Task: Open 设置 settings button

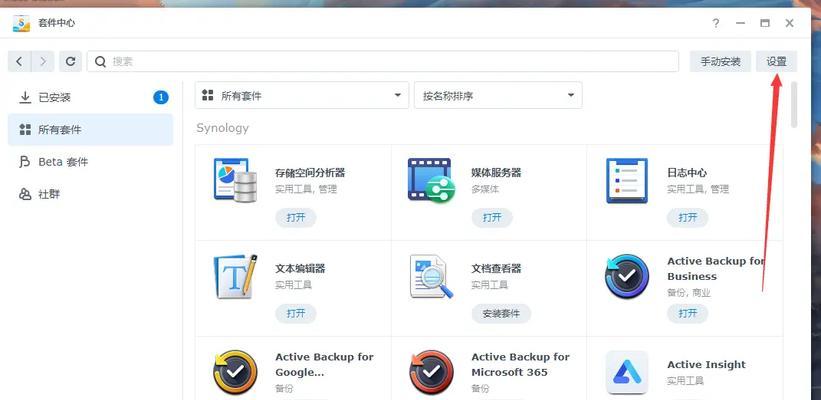Action: click(x=776, y=61)
